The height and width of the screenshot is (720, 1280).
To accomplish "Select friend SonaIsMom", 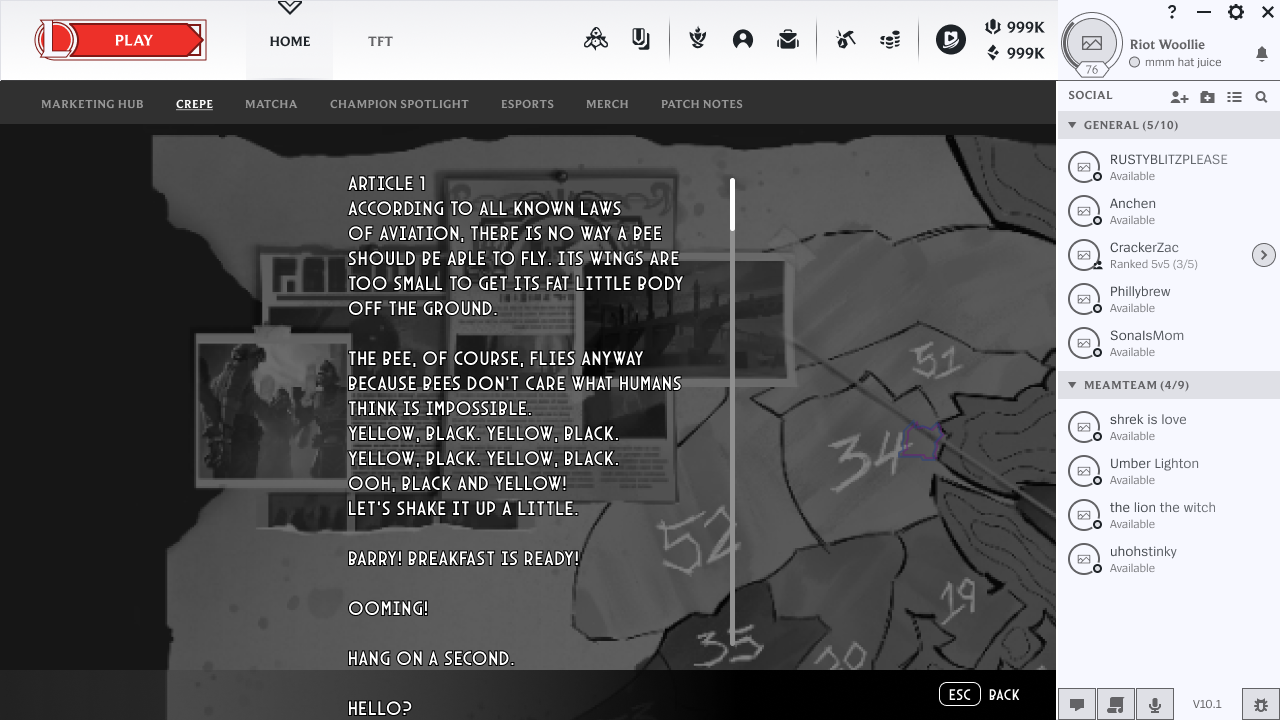I will pyautogui.click(x=1168, y=343).
